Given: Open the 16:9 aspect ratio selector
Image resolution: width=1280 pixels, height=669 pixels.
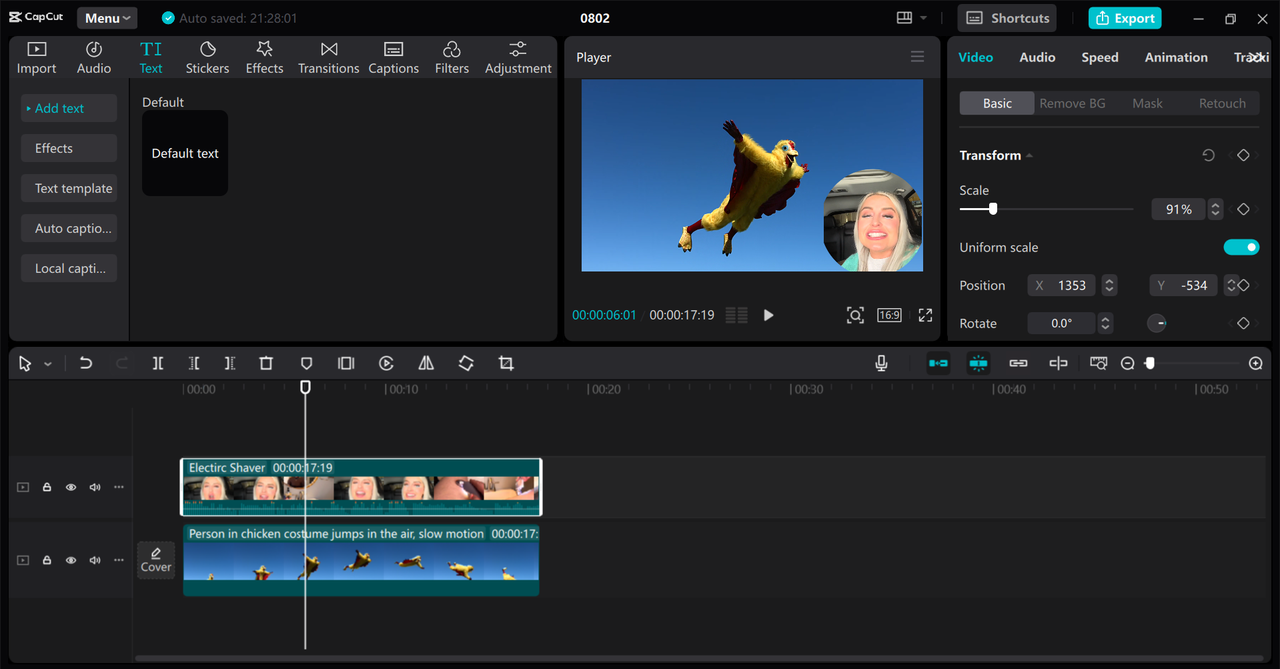Looking at the screenshot, I should (x=889, y=315).
